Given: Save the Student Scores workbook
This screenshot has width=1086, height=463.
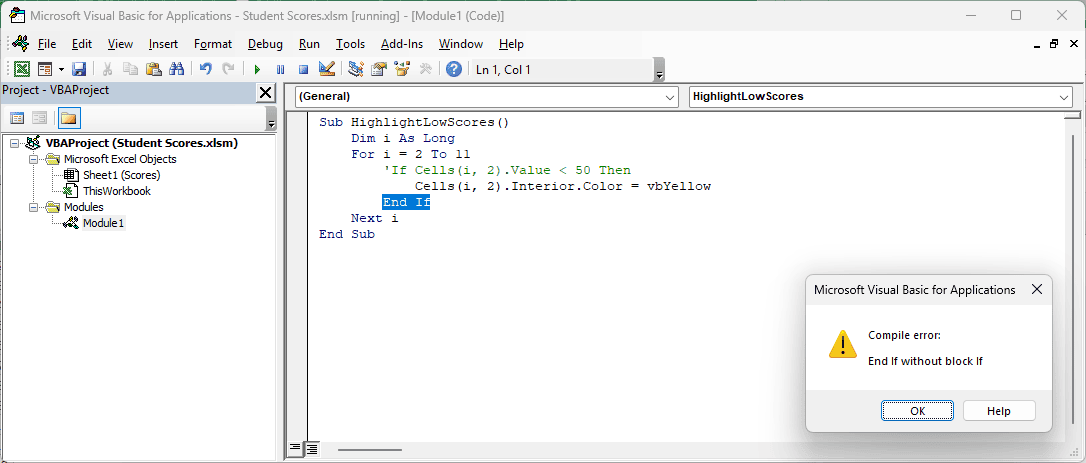Looking at the screenshot, I should tap(78, 69).
